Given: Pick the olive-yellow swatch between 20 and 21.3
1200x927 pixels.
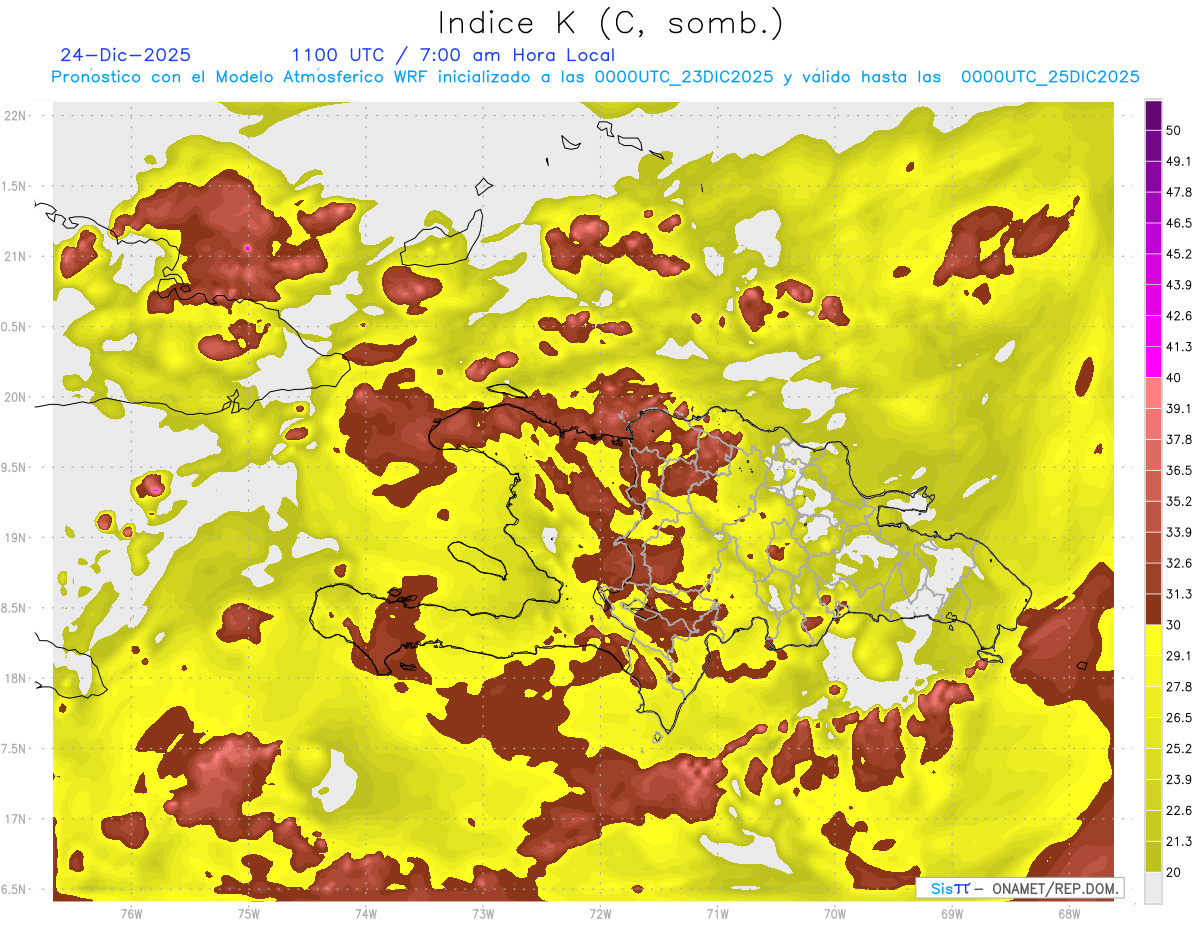Looking at the screenshot, I should click(1153, 856).
